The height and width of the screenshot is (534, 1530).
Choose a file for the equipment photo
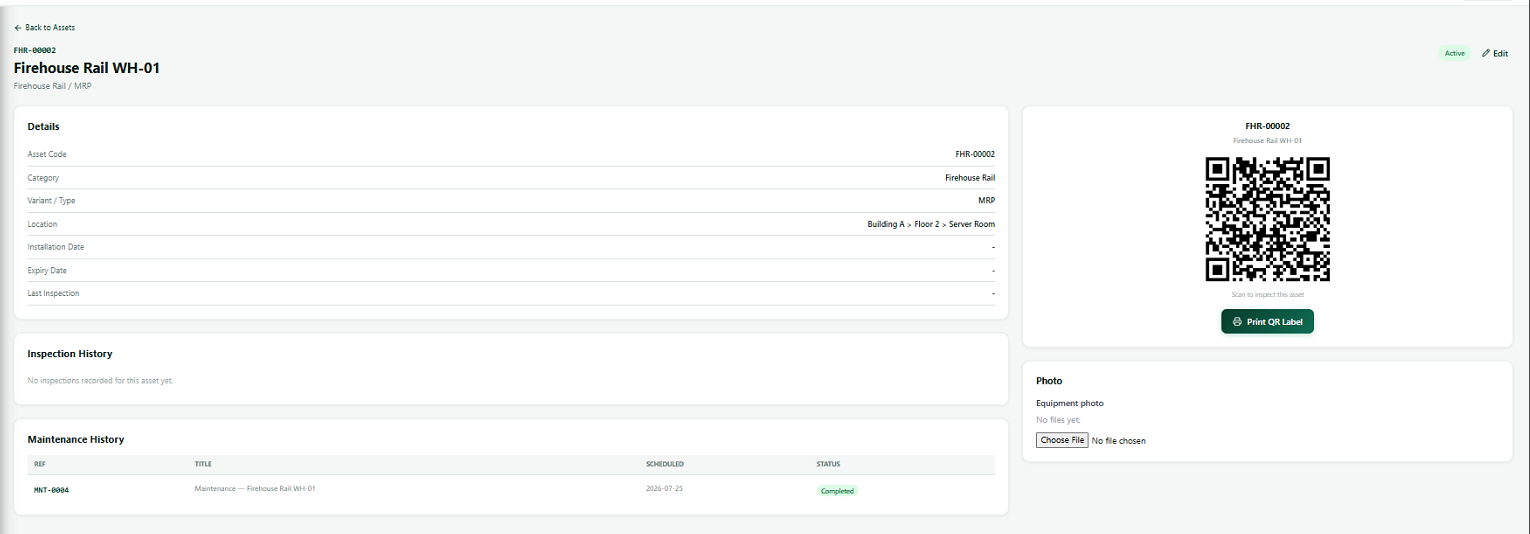click(x=1062, y=440)
